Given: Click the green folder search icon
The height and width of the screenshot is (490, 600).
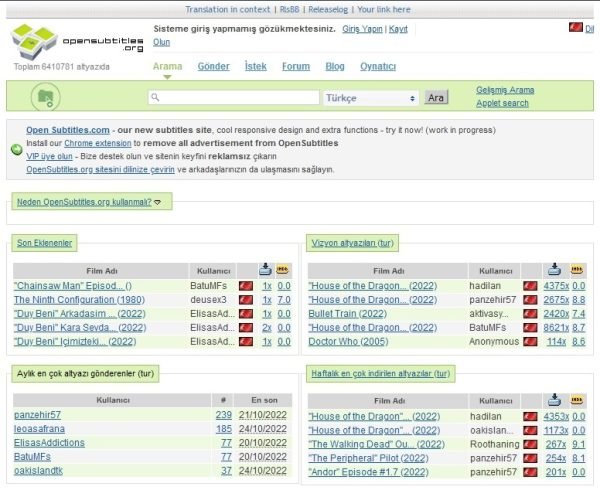Looking at the screenshot, I should coord(46,97).
